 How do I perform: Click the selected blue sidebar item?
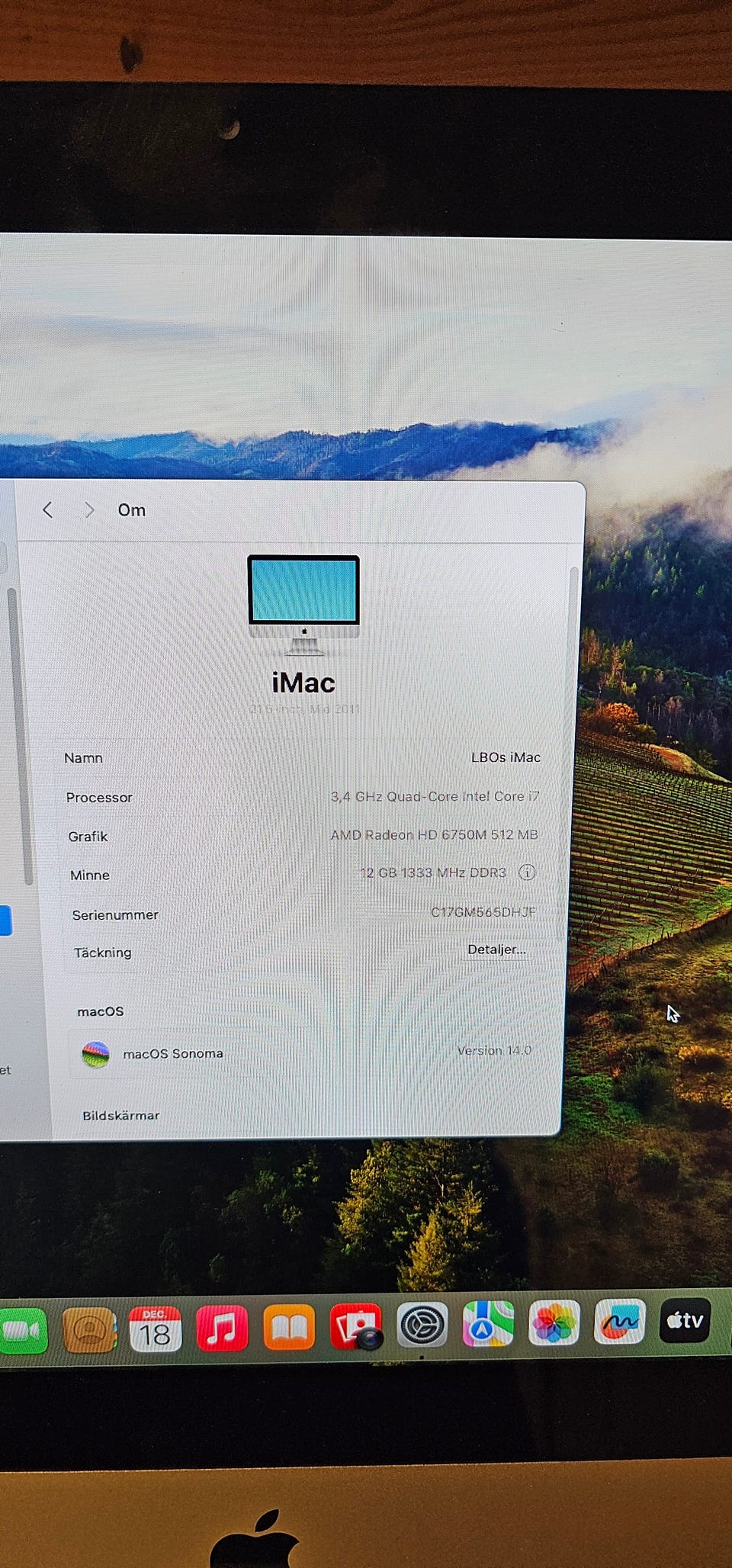[x=5, y=921]
